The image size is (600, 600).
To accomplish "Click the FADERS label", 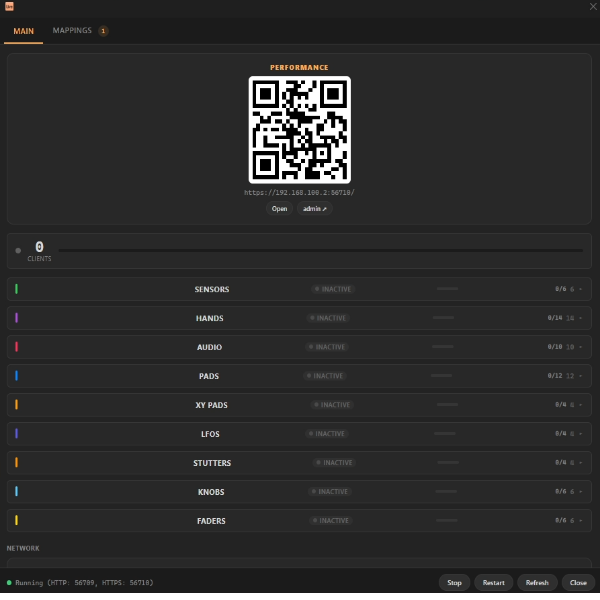I will tap(211, 521).
